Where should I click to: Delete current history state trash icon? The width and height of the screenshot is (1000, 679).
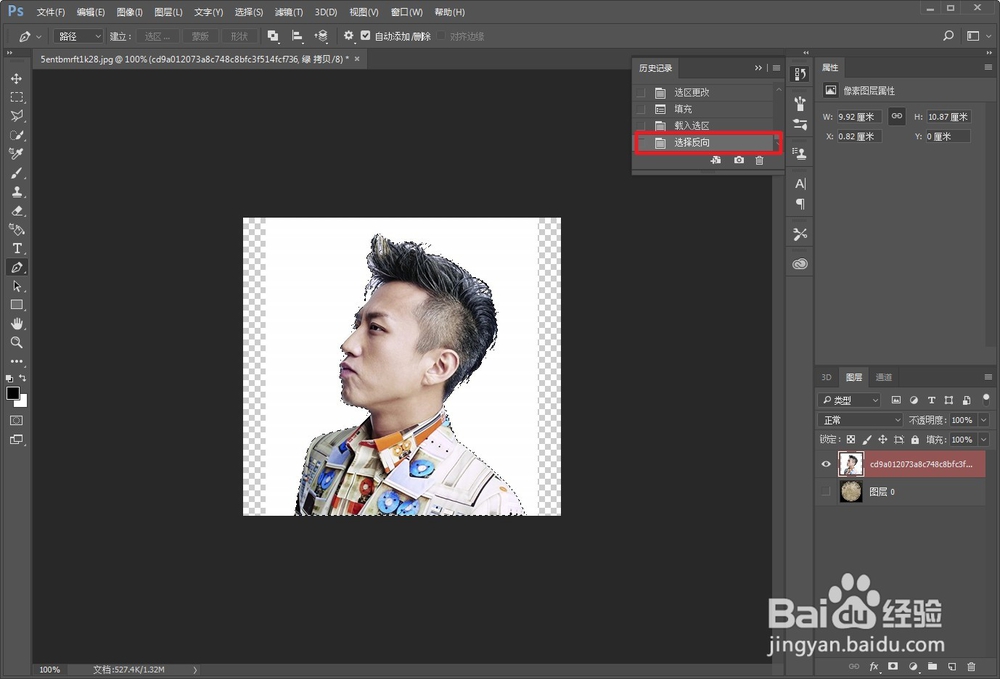(x=759, y=160)
